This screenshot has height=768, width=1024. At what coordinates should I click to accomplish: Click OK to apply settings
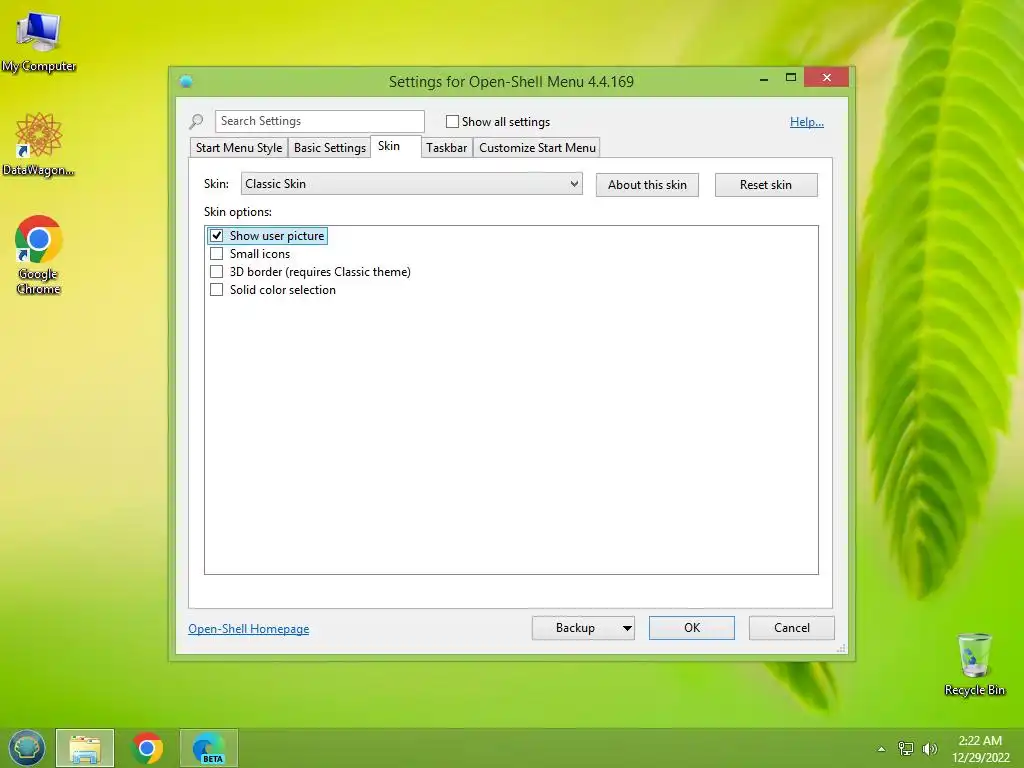(x=692, y=628)
